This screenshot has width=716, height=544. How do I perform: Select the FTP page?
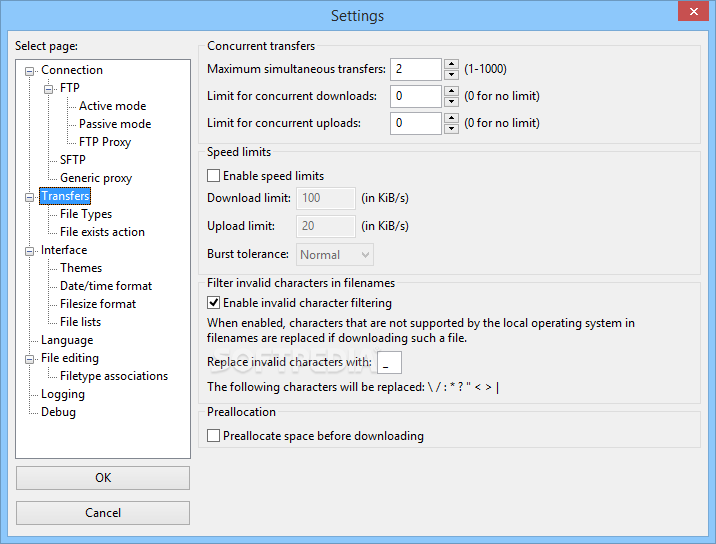[69, 88]
